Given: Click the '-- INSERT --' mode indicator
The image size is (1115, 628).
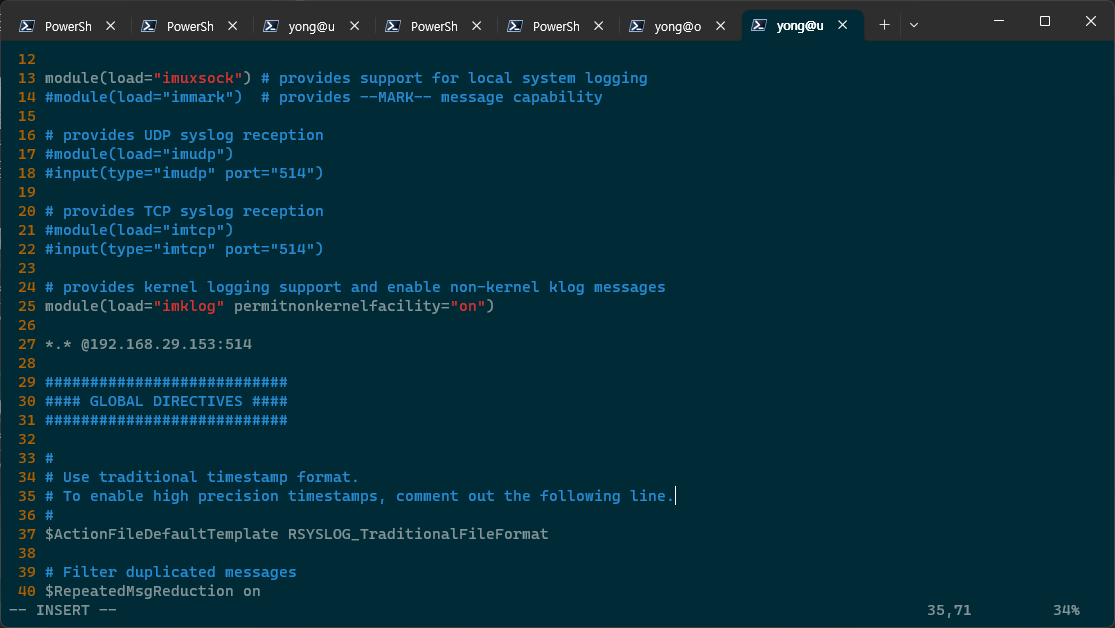Looking at the screenshot, I should coord(63,610).
